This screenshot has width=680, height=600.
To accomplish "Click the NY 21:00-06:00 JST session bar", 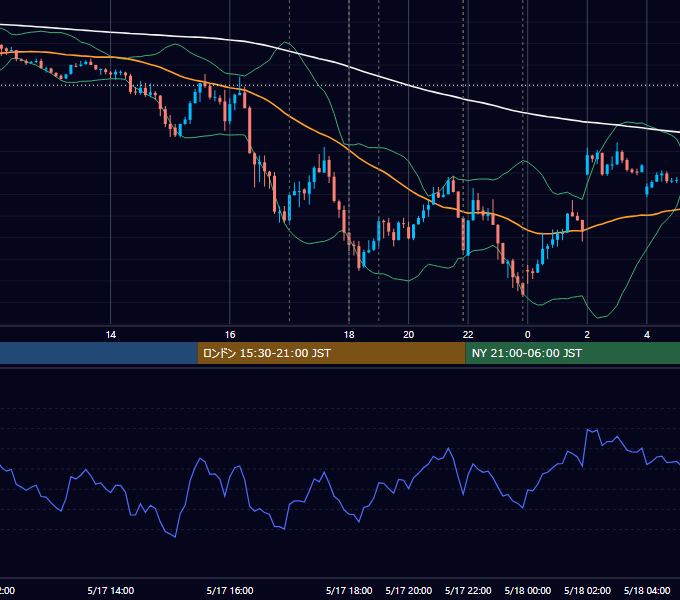I will [572, 353].
